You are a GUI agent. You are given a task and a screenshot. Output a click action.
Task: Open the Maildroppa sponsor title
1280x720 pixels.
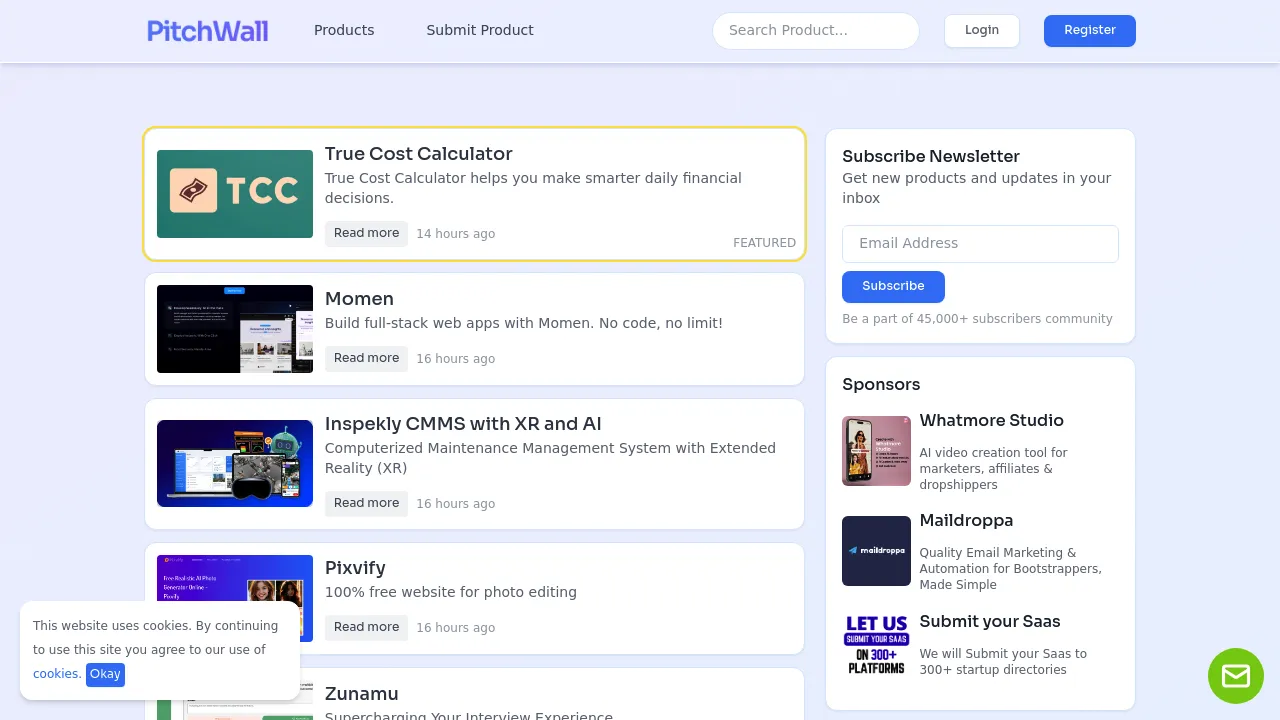tap(966, 521)
